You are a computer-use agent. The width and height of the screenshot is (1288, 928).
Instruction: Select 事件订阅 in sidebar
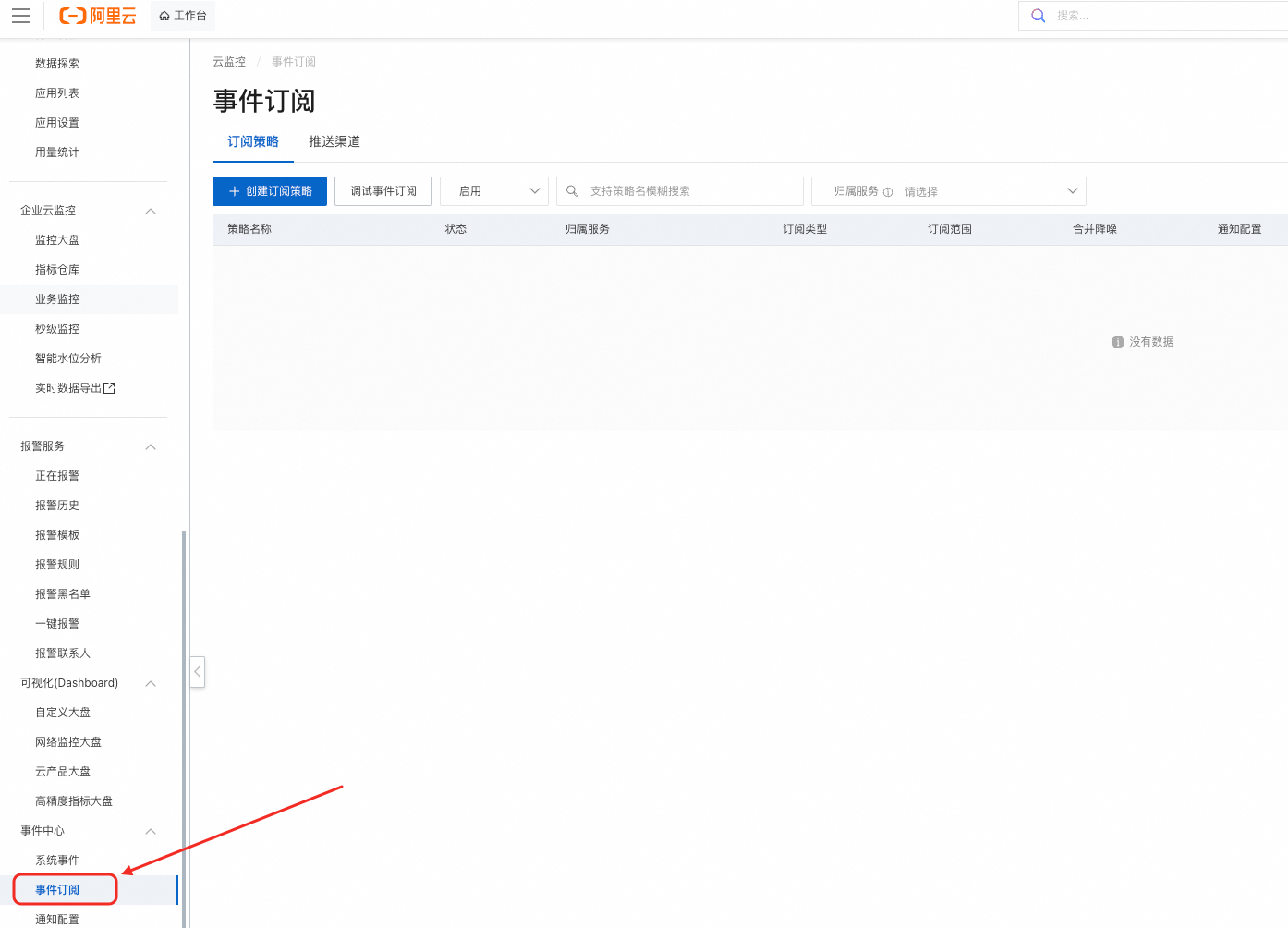point(57,890)
